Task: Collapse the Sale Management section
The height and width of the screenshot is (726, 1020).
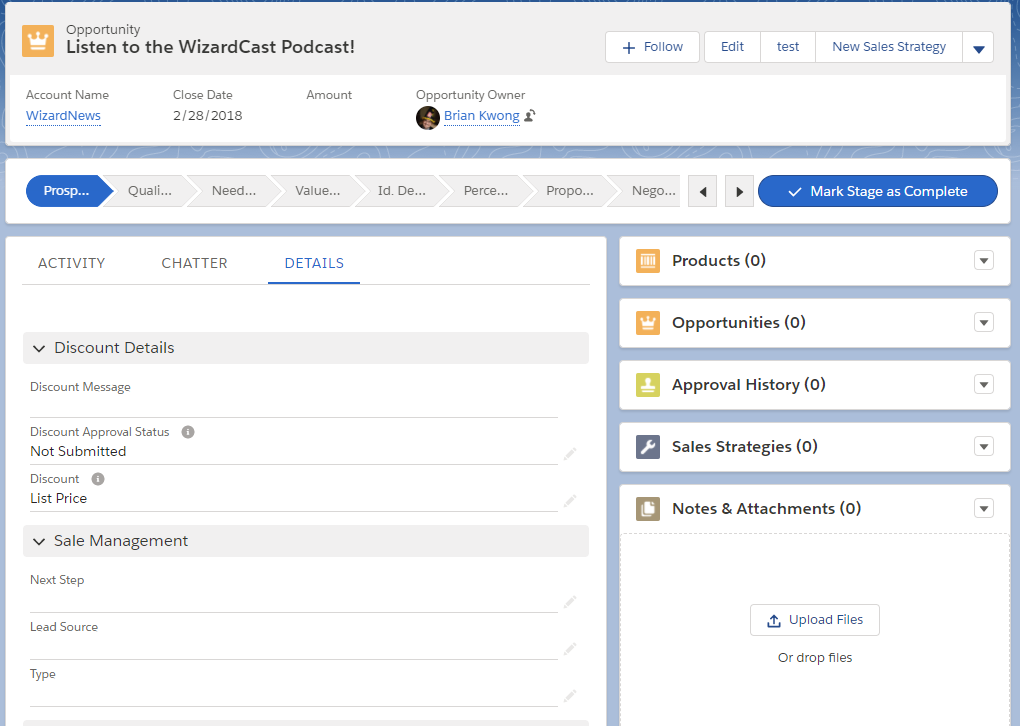Action: coord(39,541)
